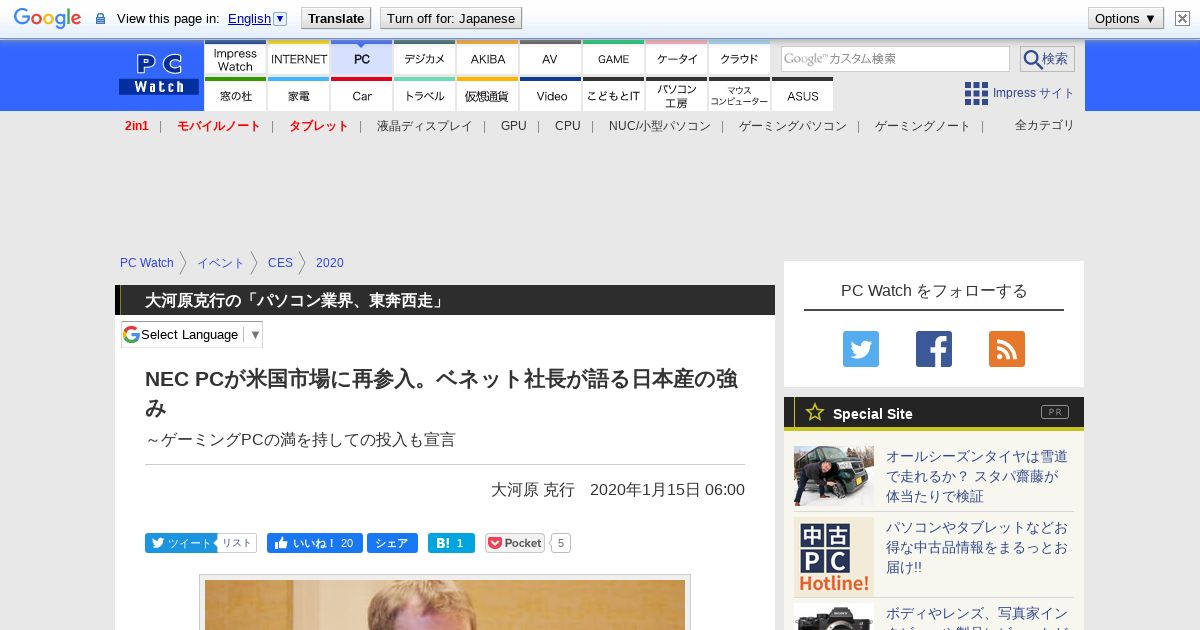
Task: Go to the ゲーミングノート category
Action: click(923, 126)
